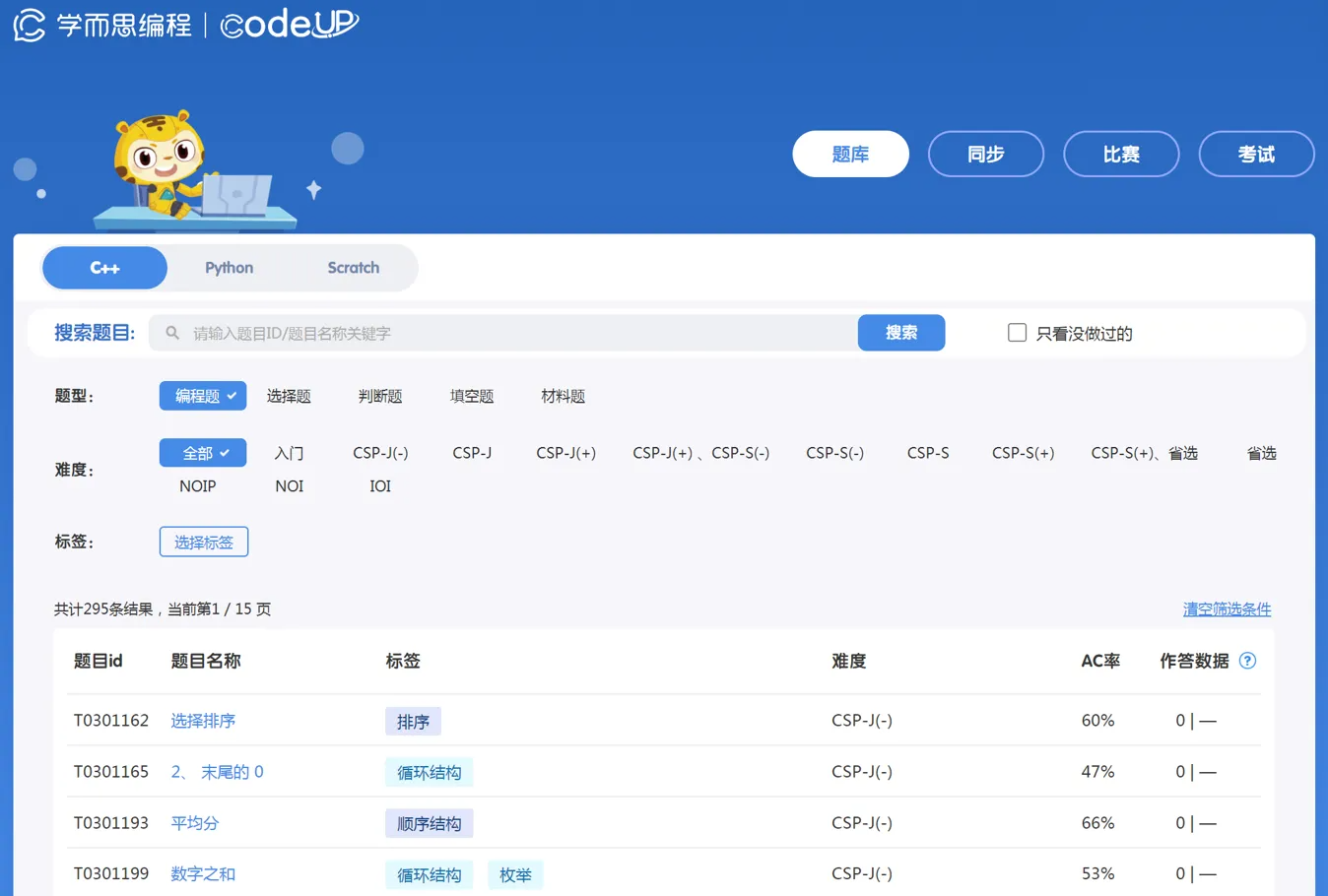Click the help question mark icon
Screen dimensions: 1328x896
coord(1247,661)
